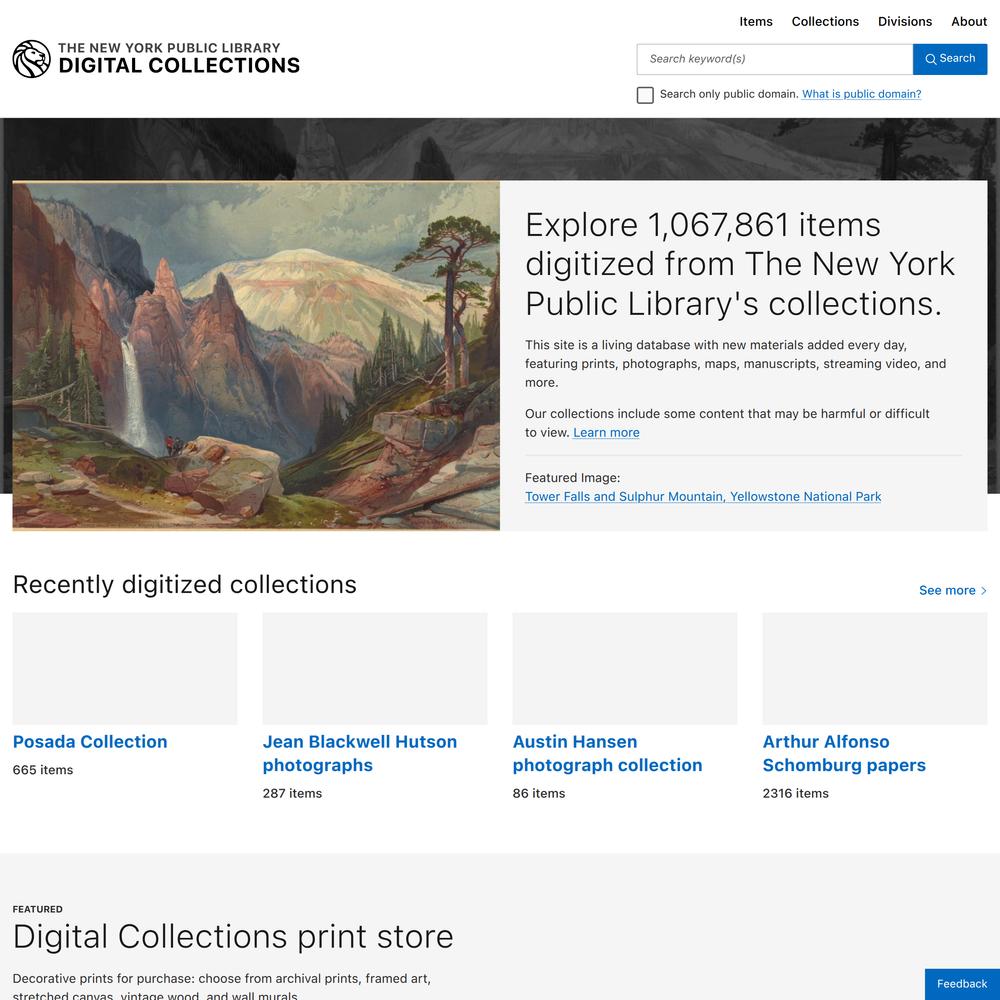Open the Collections menu item

(825, 22)
